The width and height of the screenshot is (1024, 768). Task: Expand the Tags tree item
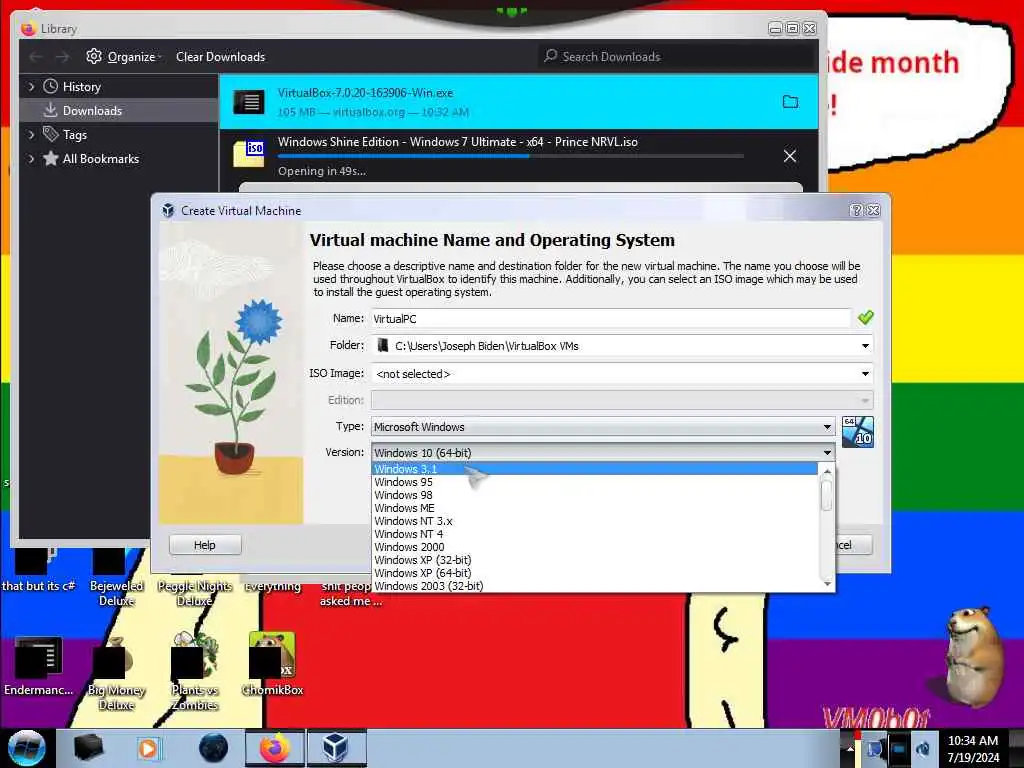tap(31, 135)
